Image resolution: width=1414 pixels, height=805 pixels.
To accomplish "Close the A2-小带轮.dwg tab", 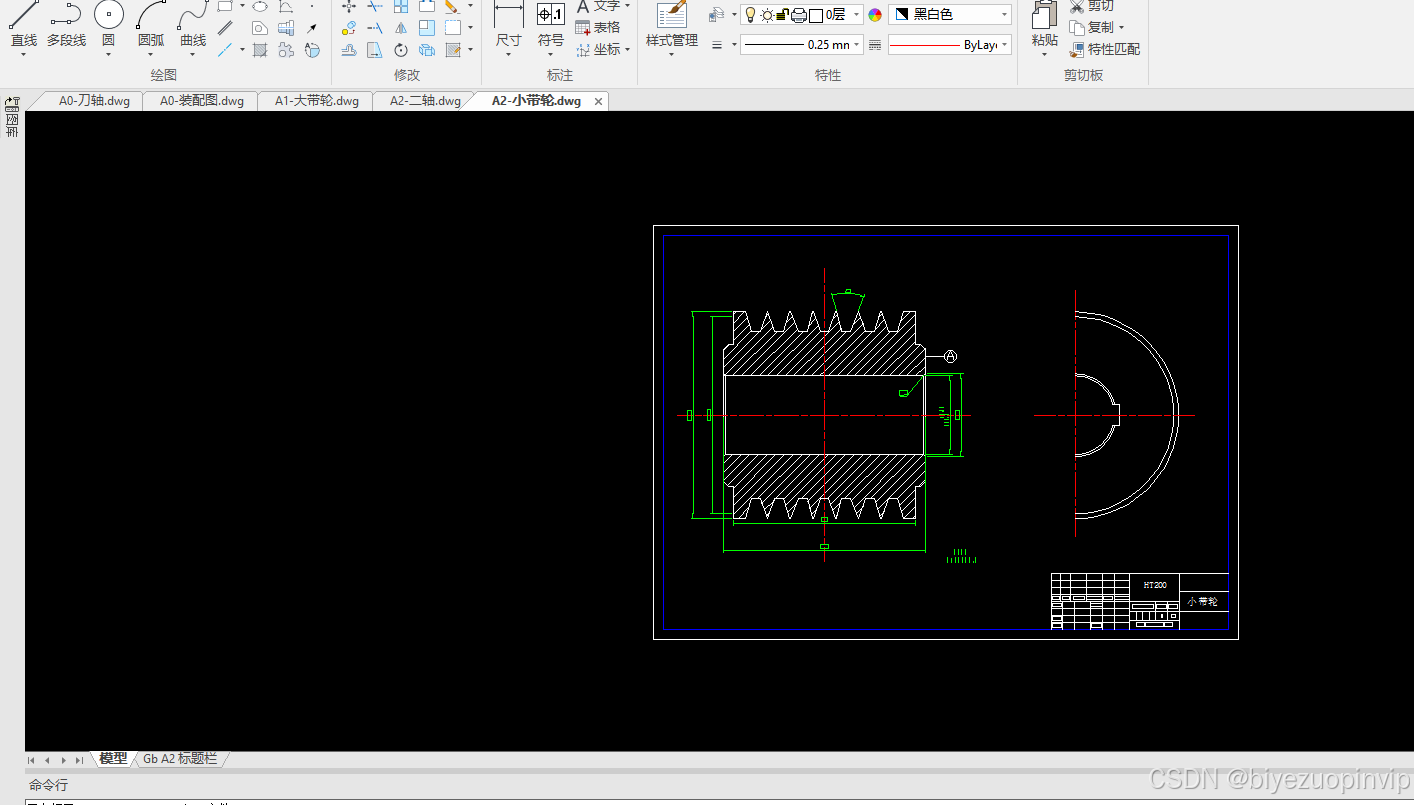I will pyautogui.click(x=599, y=101).
